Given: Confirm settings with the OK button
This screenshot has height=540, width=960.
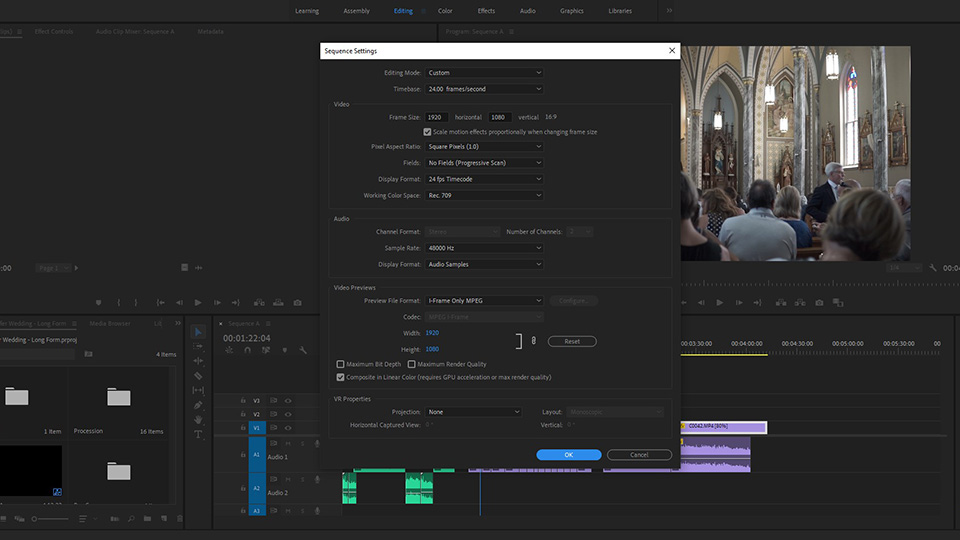Looking at the screenshot, I should [x=568, y=455].
